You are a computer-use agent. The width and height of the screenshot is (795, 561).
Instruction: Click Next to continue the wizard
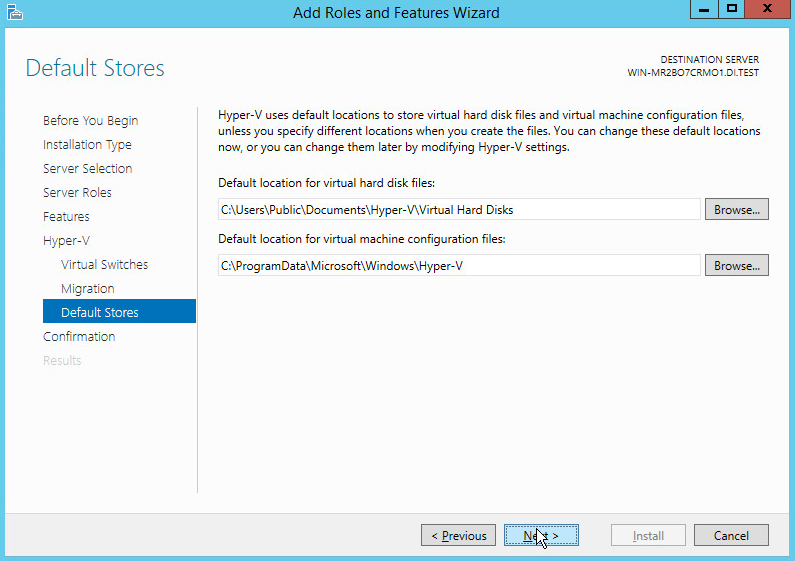coord(541,536)
